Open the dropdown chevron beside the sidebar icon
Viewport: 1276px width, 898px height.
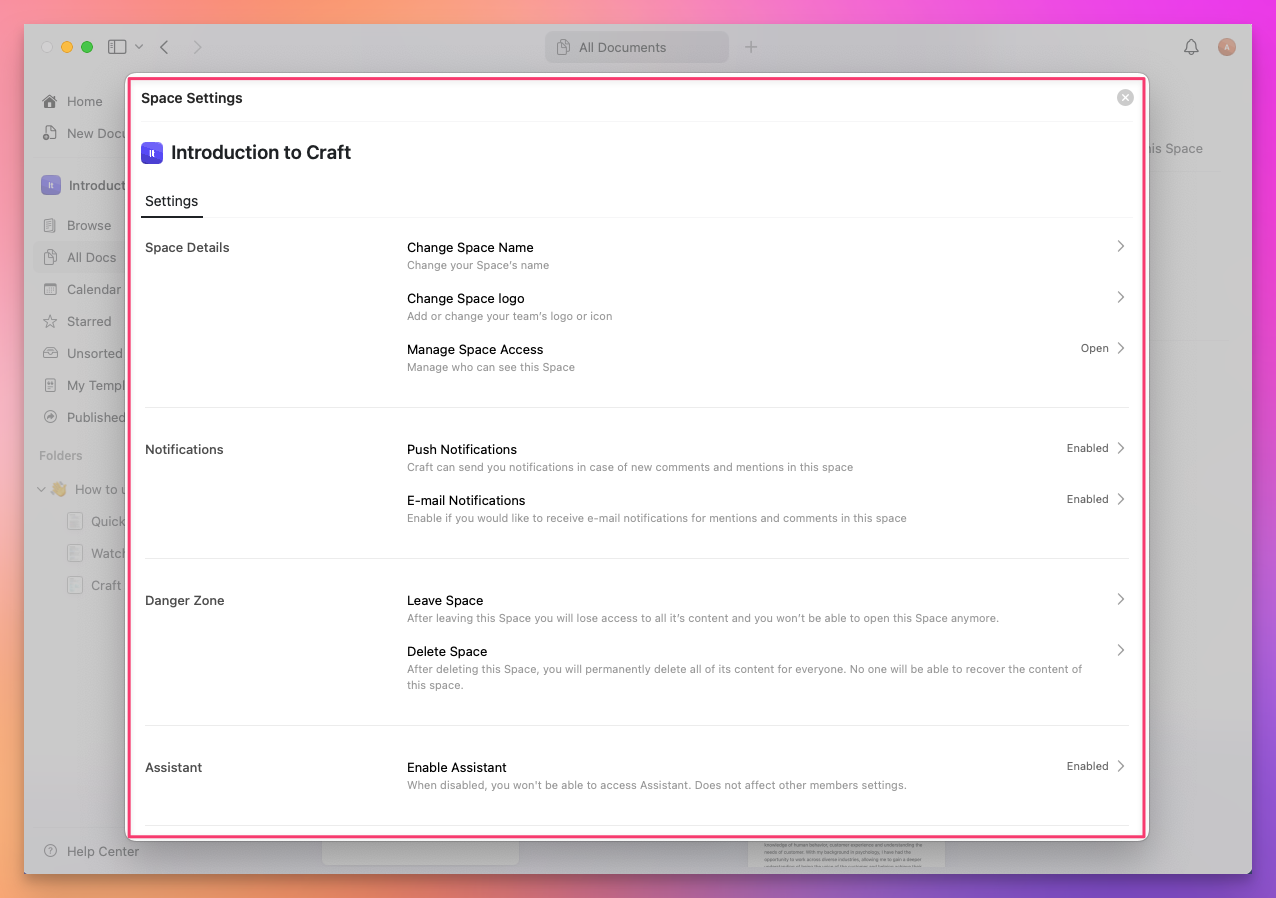(x=139, y=47)
